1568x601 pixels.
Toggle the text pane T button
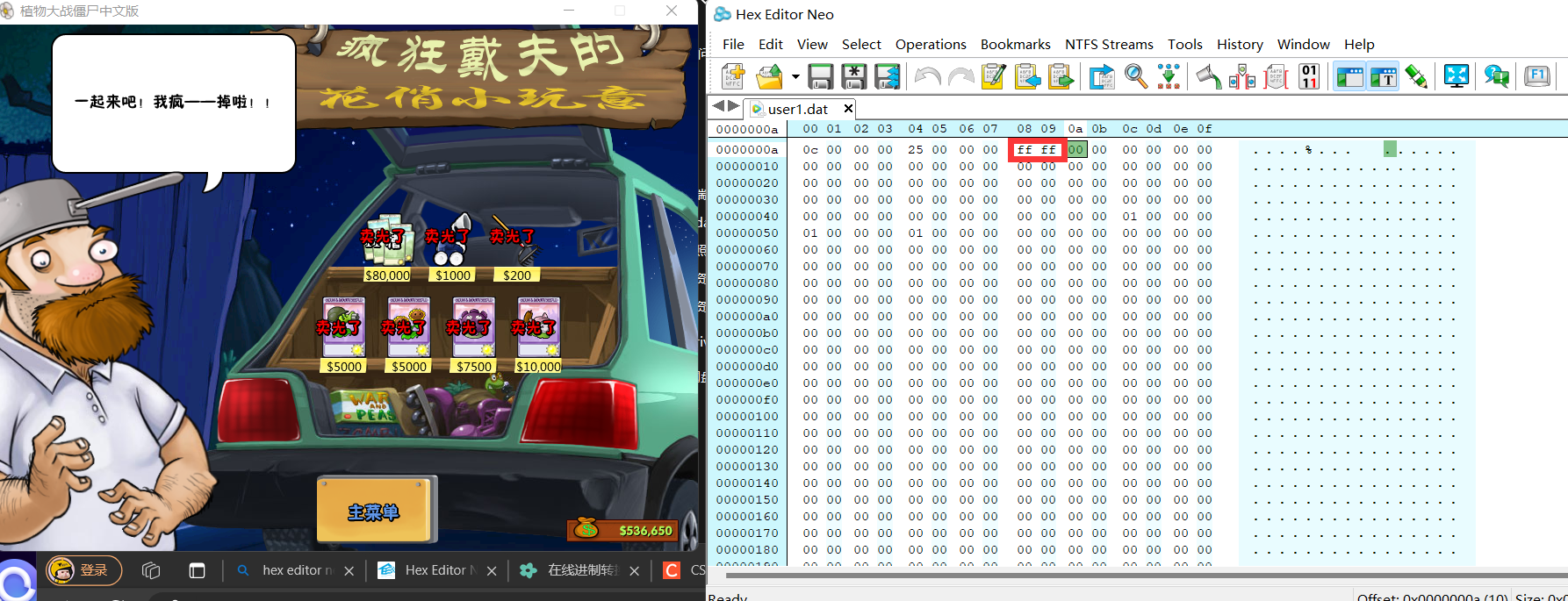pyautogui.click(x=1384, y=77)
